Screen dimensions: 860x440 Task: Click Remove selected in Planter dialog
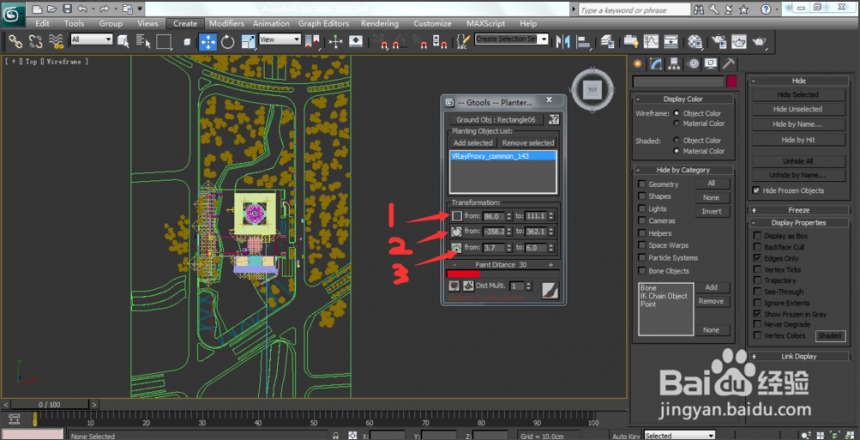[528, 143]
